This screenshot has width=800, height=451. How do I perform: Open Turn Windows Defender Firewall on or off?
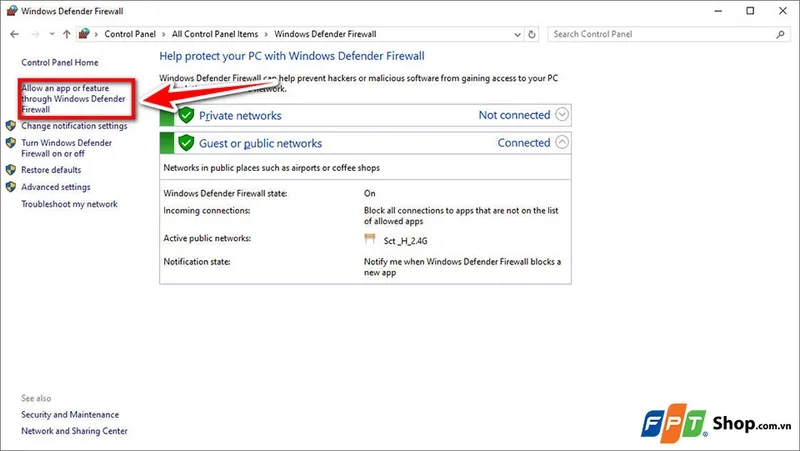[66, 148]
